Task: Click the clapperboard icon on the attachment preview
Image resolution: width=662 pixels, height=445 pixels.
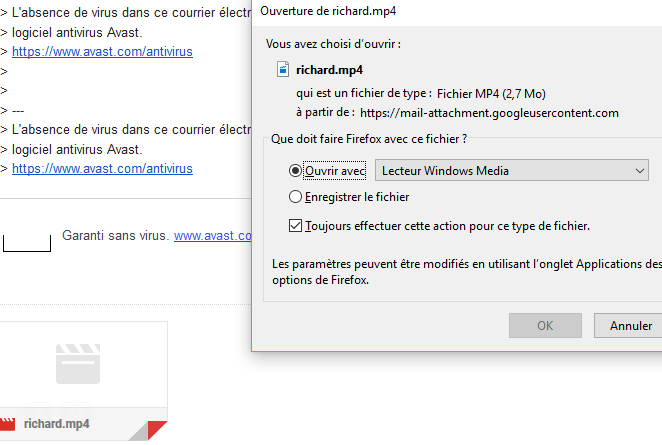Action: click(x=77, y=364)
